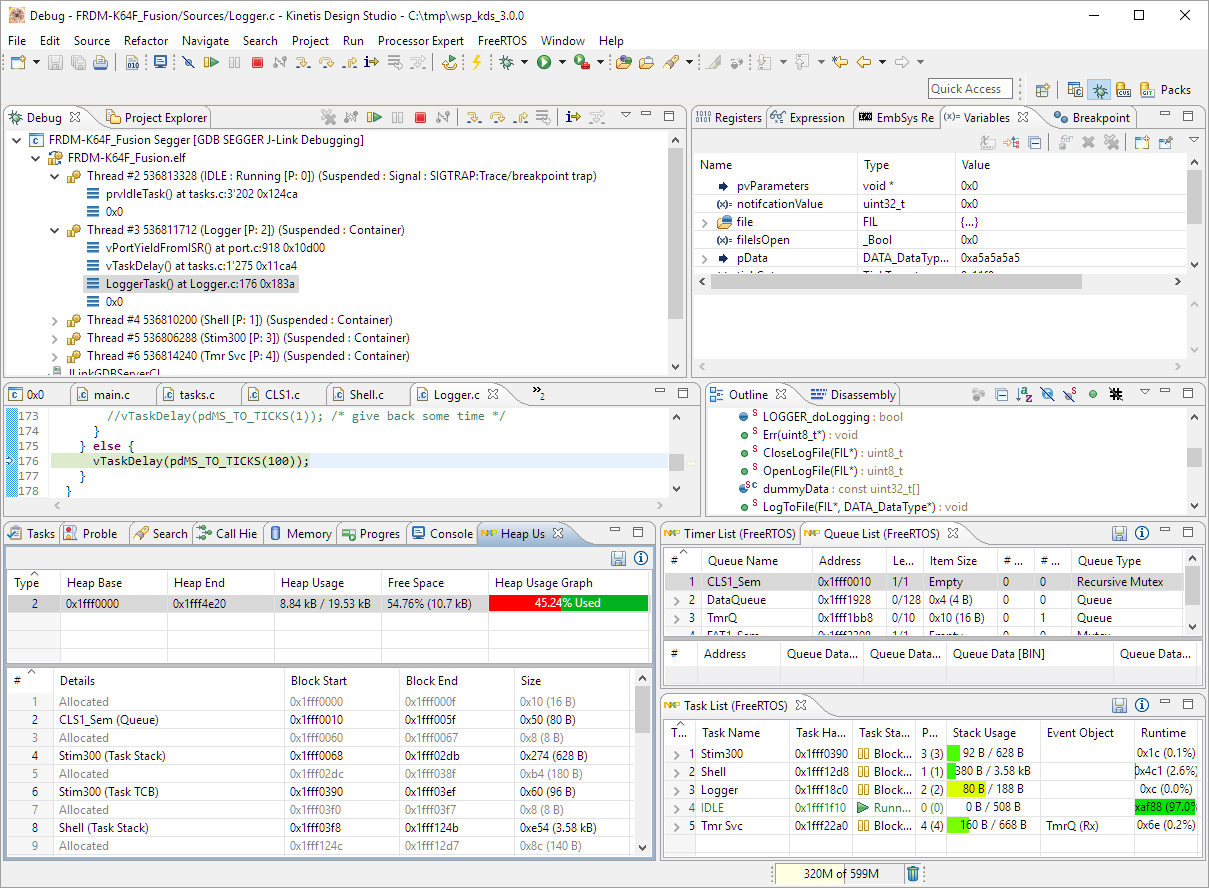The width and height of the screenshot is (1209, 888).
Task: Expand the DataQueue row in Queue List
Action: 675,600
